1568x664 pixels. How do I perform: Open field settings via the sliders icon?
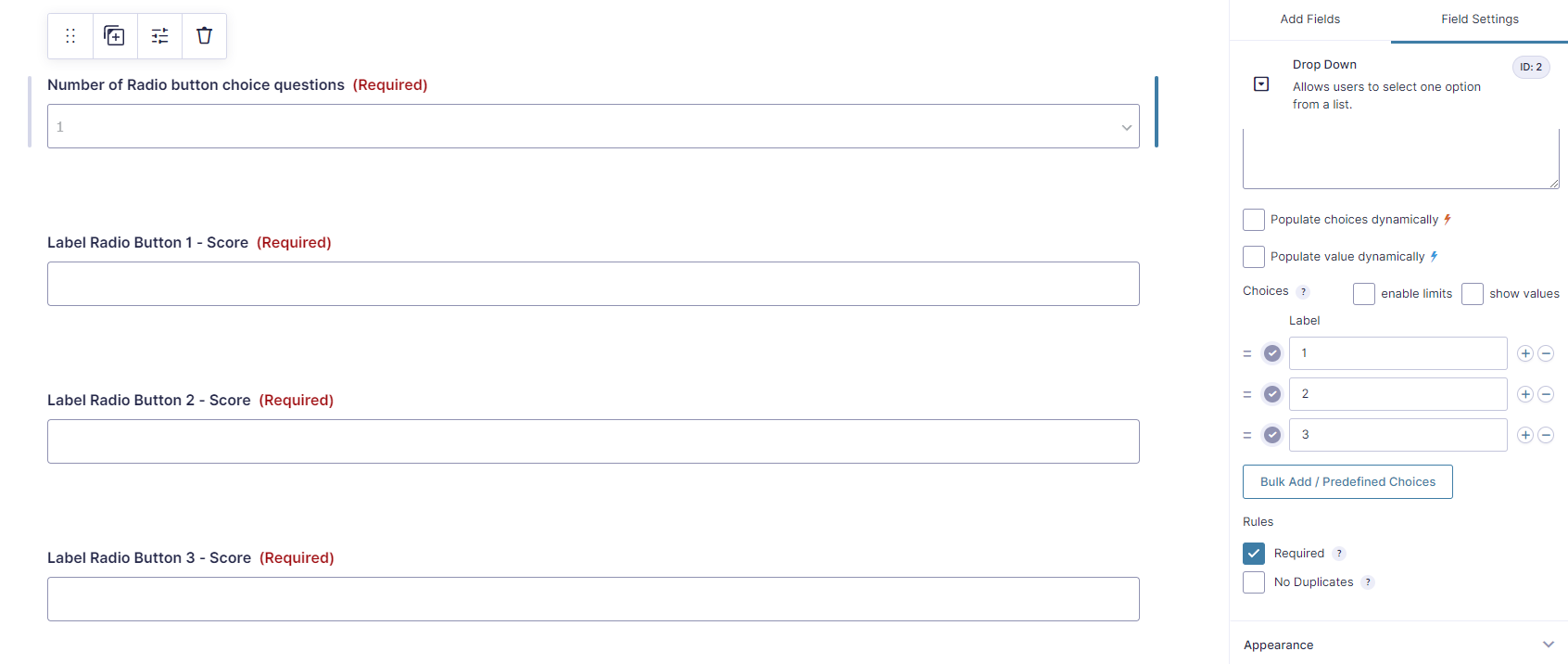point(159,35)
